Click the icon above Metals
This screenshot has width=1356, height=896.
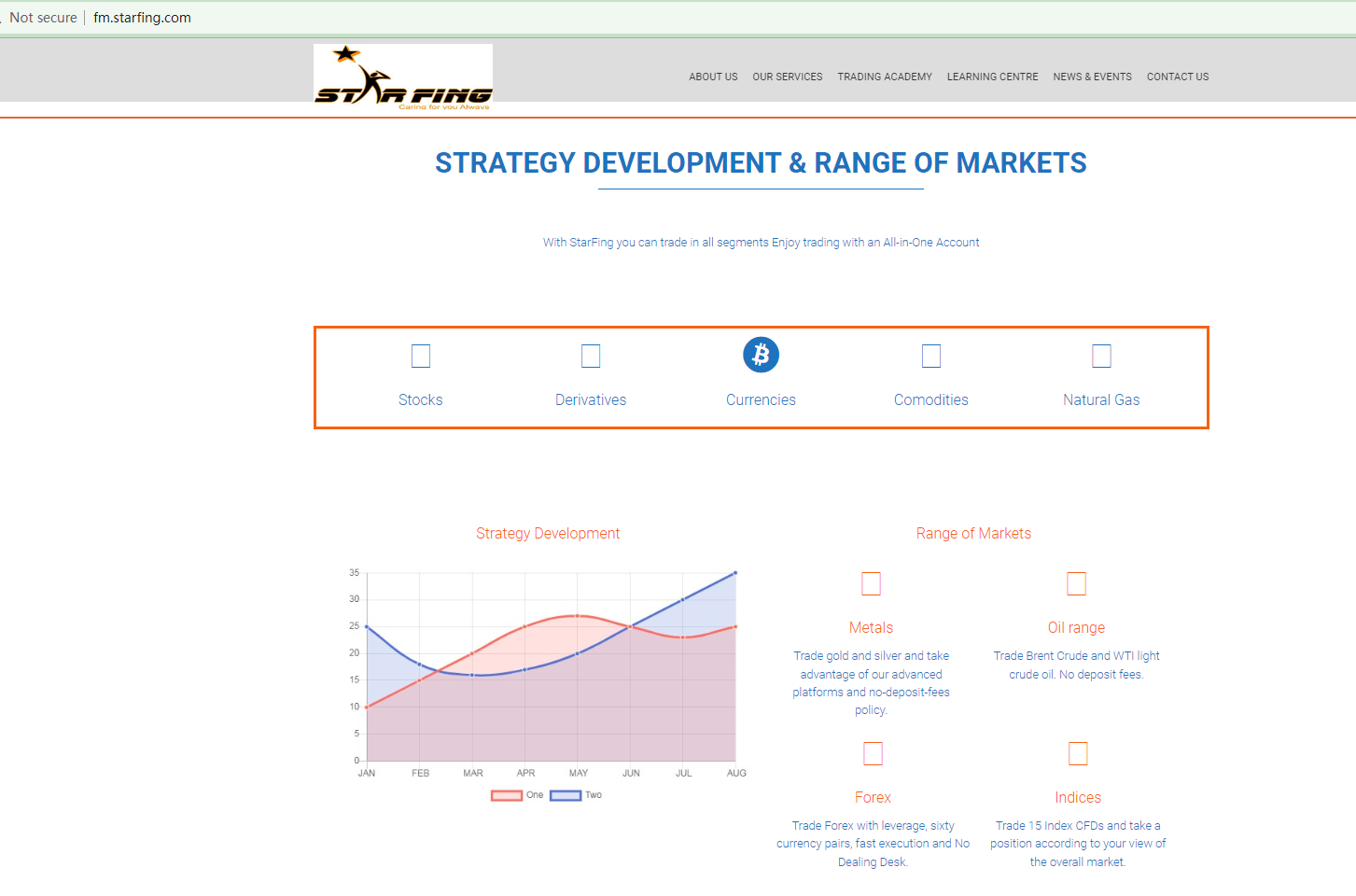click(872, 583)
